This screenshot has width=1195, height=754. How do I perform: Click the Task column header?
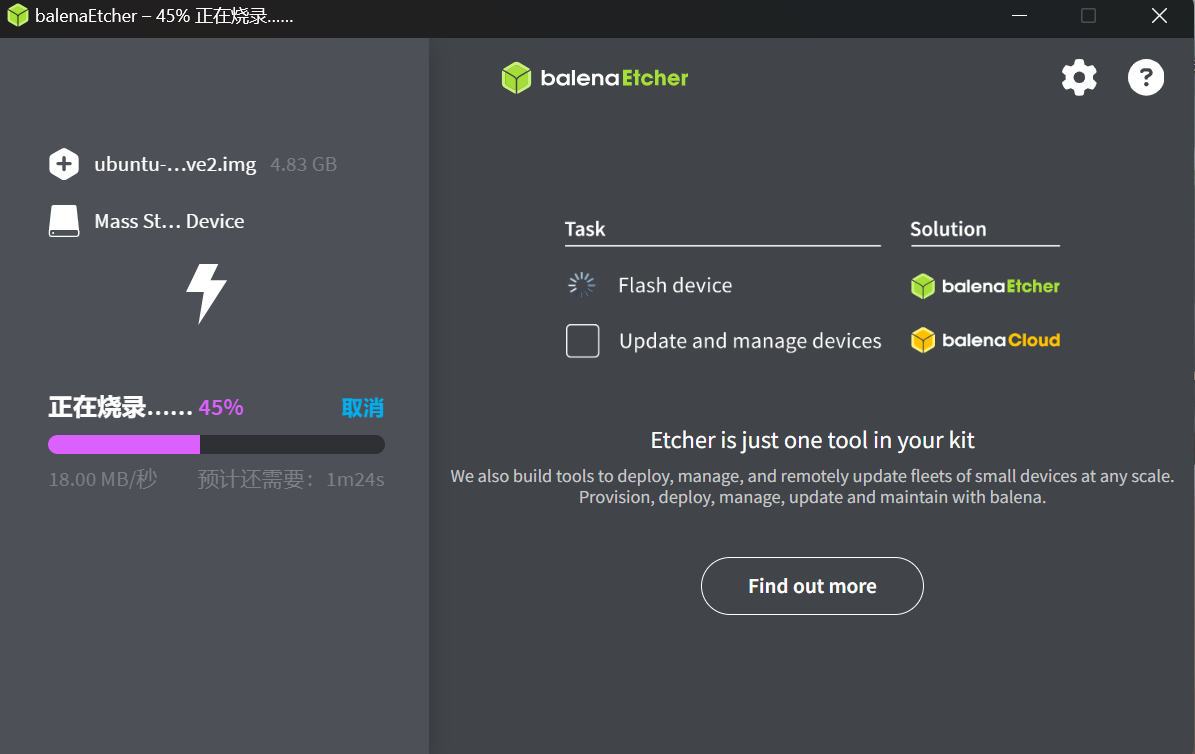585,229
